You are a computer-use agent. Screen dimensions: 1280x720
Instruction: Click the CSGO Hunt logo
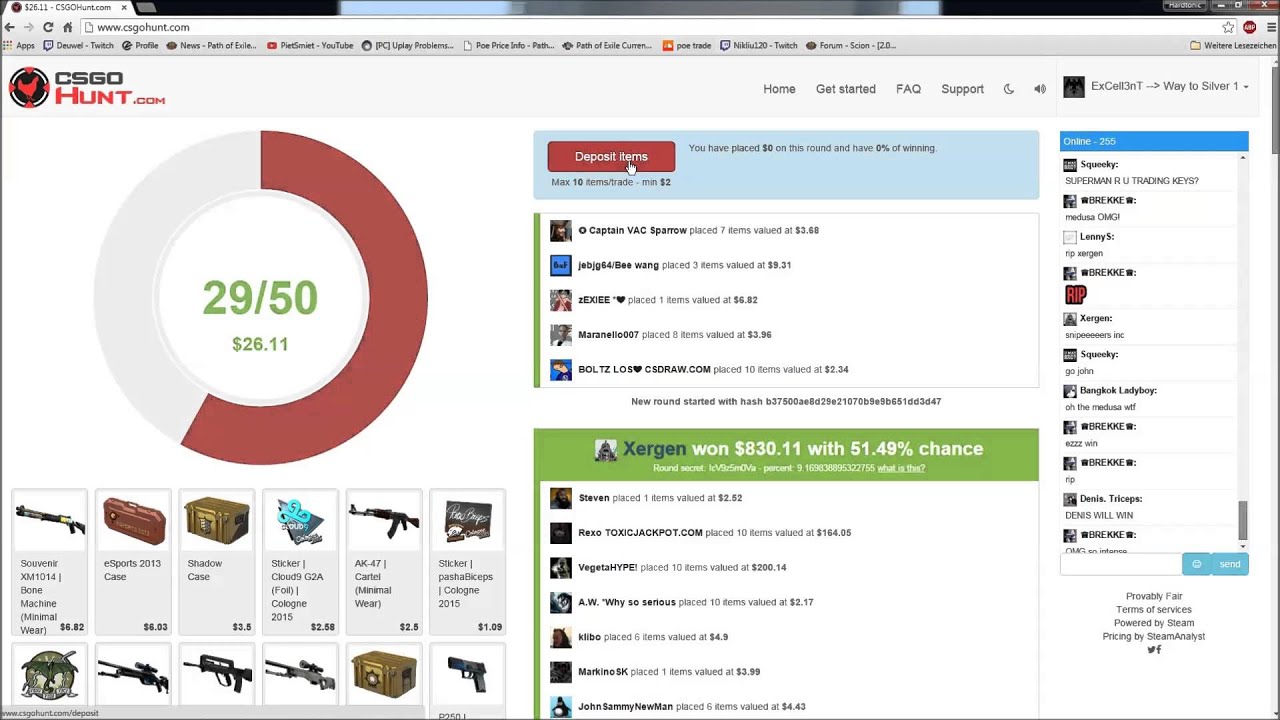(x=87, y=88)
